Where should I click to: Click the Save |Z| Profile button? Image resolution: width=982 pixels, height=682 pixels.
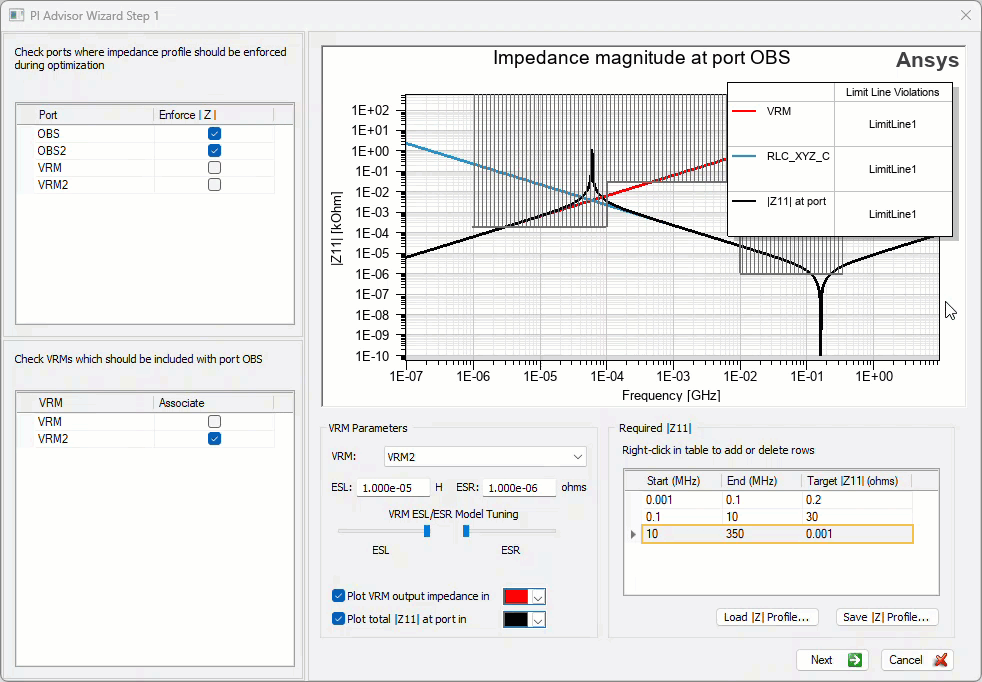[886, 617]
